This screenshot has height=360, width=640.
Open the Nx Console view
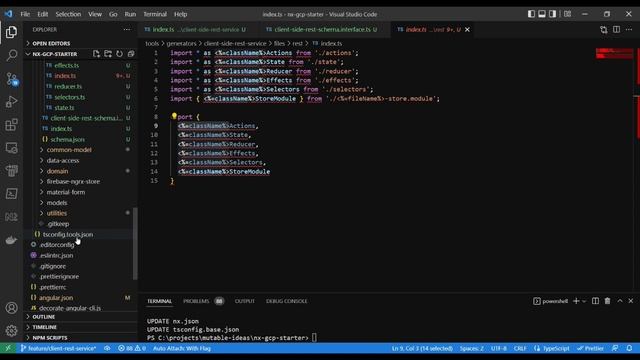11,217
